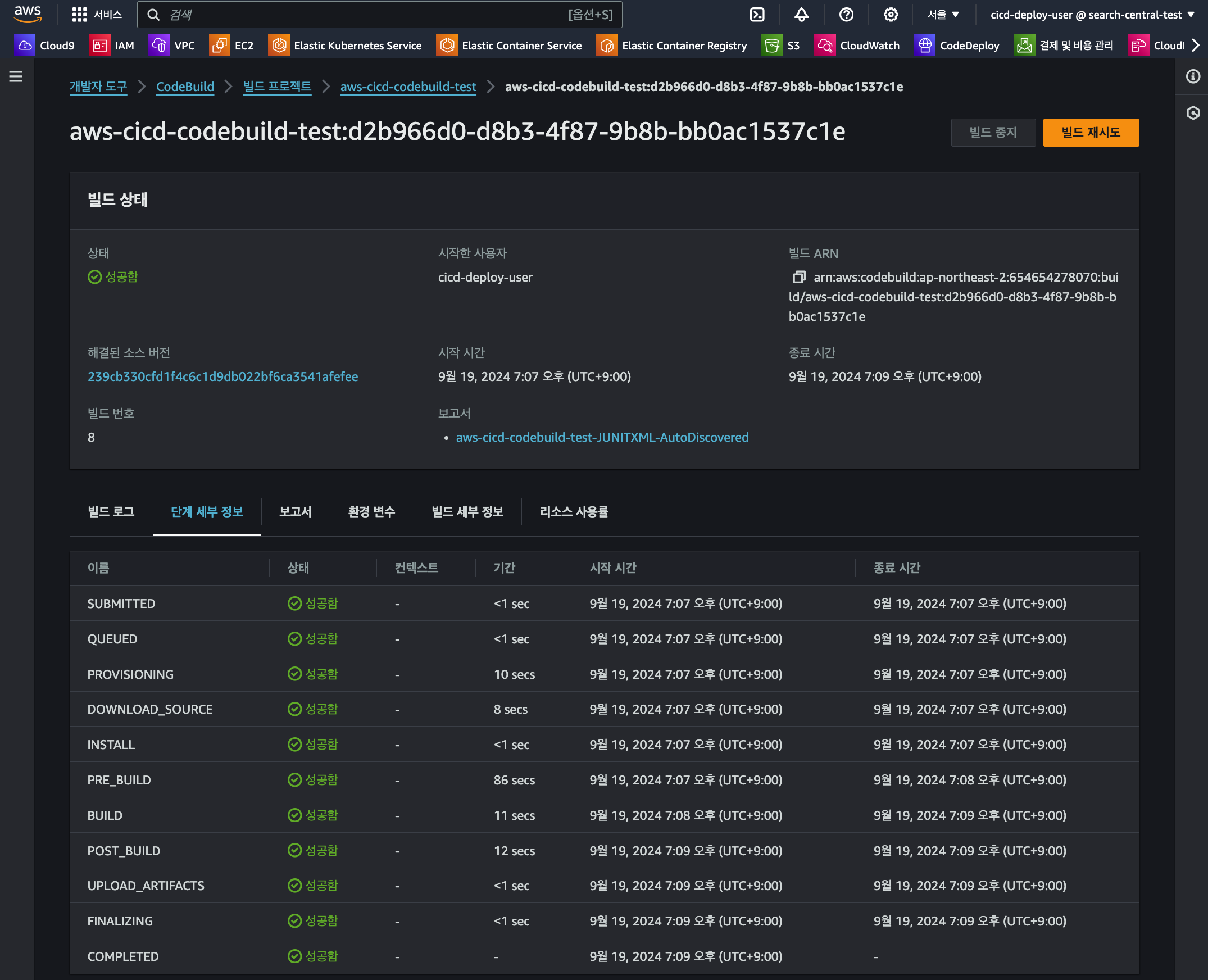Open the Cloud9 favorites shortcut
This screenshot has height=980, width=1208.
coord(45,46)
